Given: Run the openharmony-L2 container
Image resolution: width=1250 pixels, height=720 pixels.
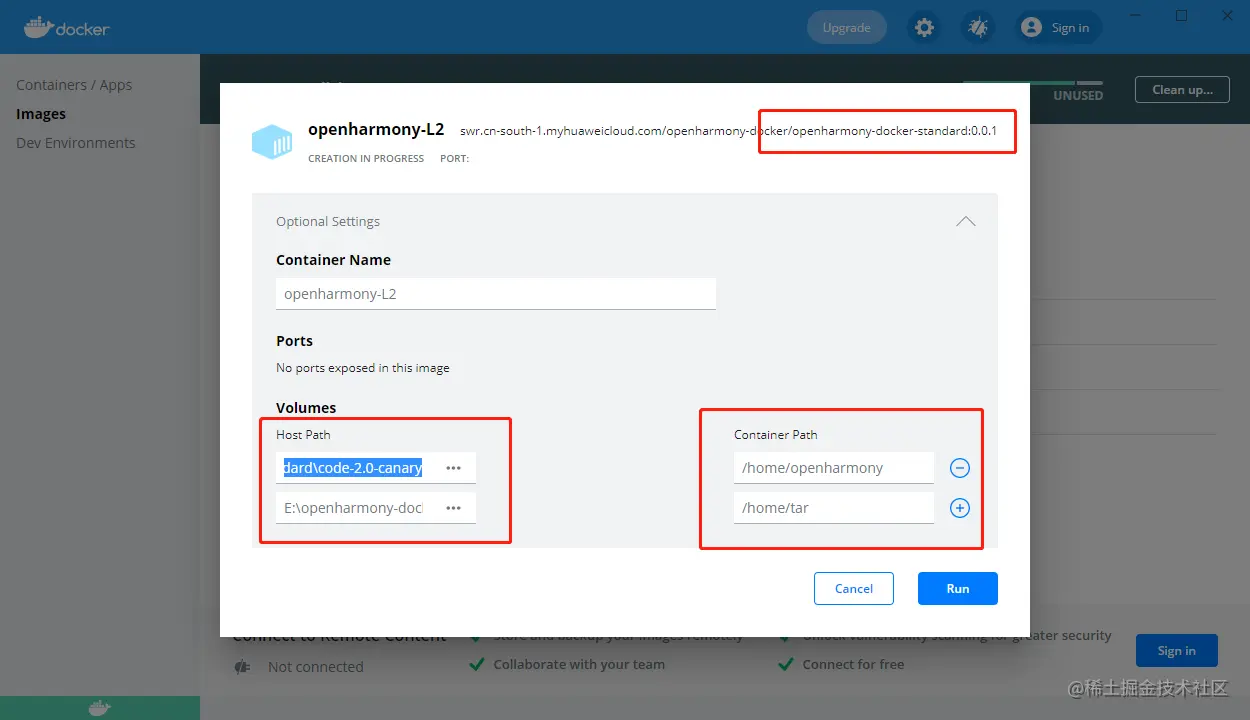Looking at the screenshot, I should [958, 588].
